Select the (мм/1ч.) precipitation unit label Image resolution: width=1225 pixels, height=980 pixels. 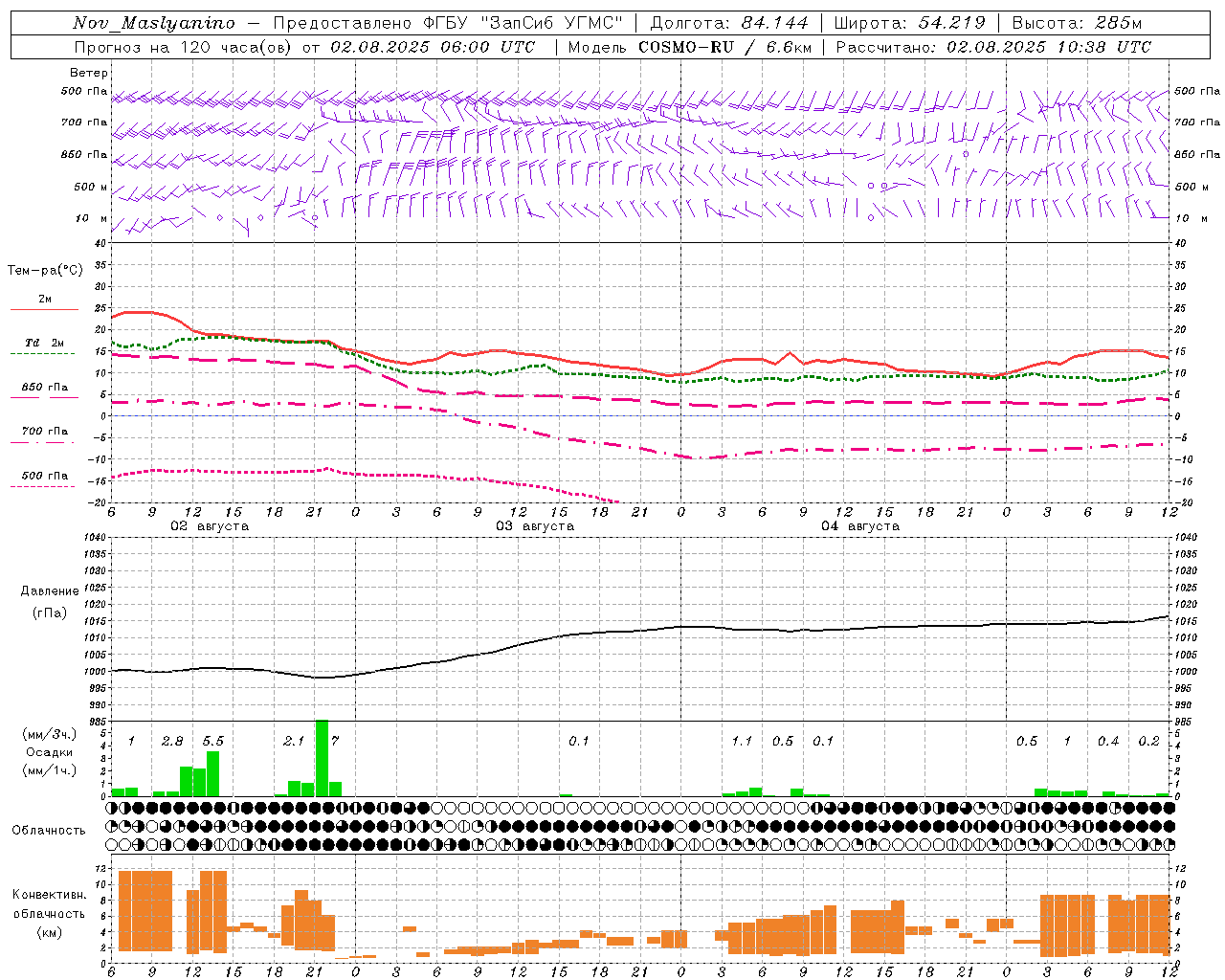click(x=49, y=770)
